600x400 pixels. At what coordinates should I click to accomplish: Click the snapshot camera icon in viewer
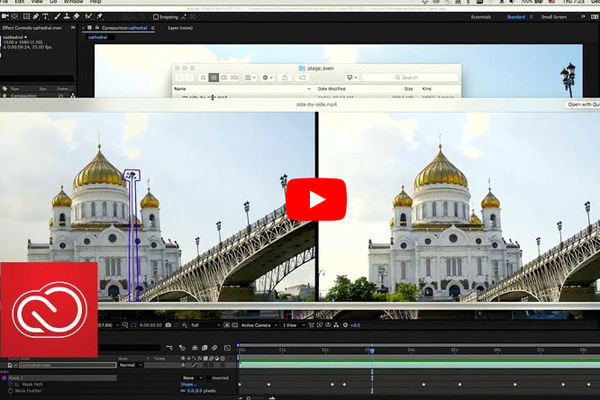point(167,325)
